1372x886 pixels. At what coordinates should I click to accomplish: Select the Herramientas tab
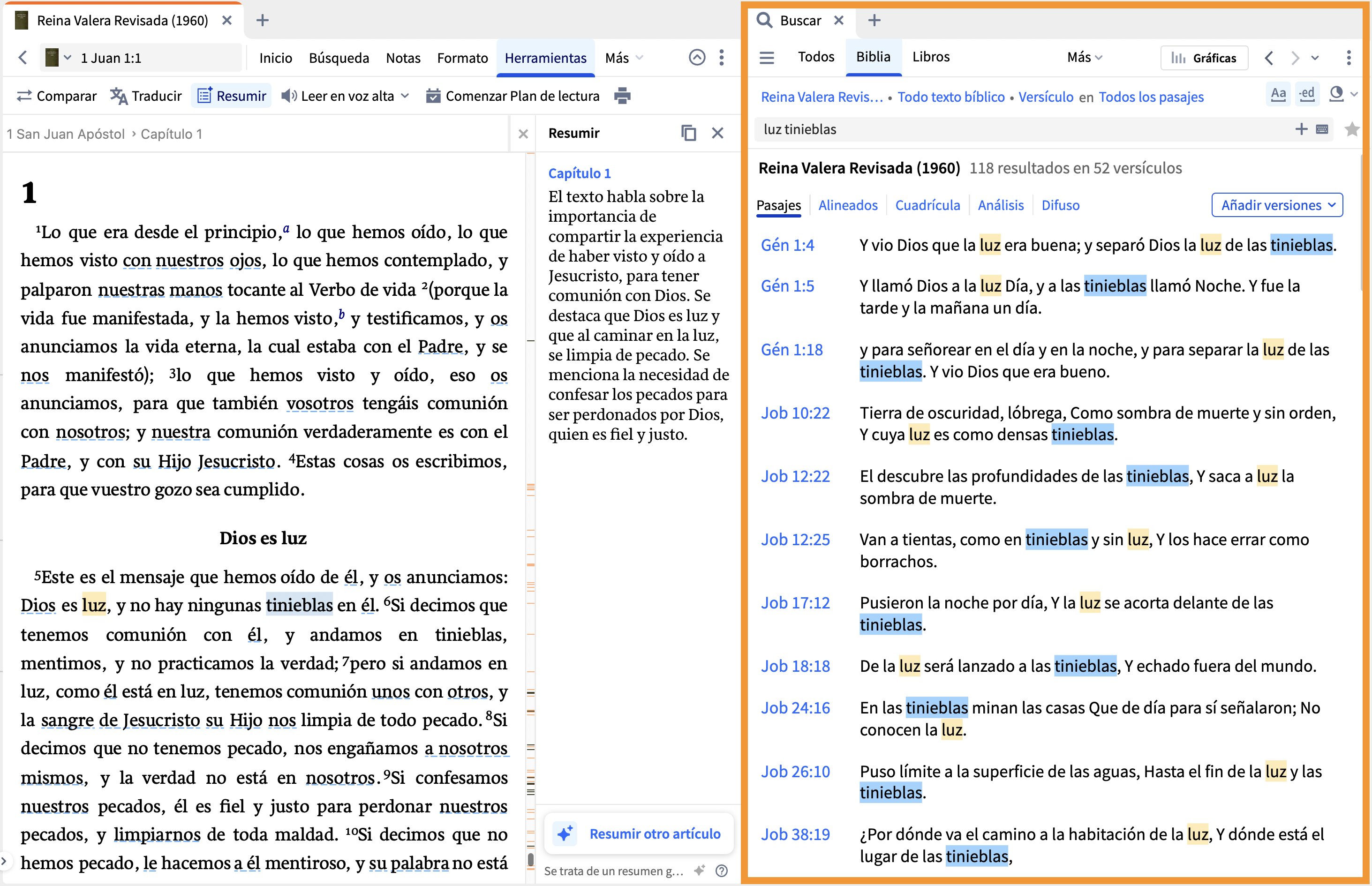(x=546, y=58)
